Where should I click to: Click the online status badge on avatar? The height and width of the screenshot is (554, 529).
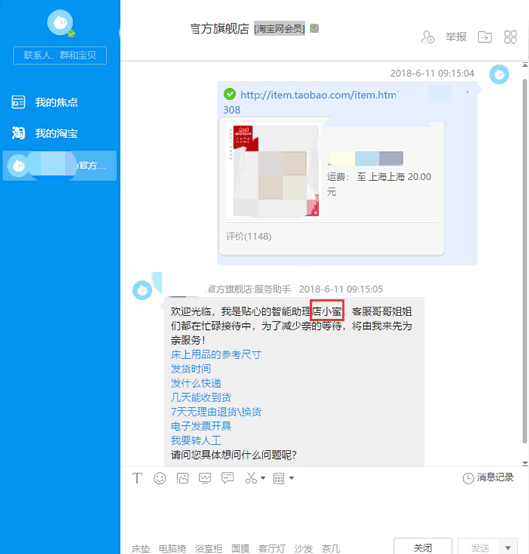(71, 34)
